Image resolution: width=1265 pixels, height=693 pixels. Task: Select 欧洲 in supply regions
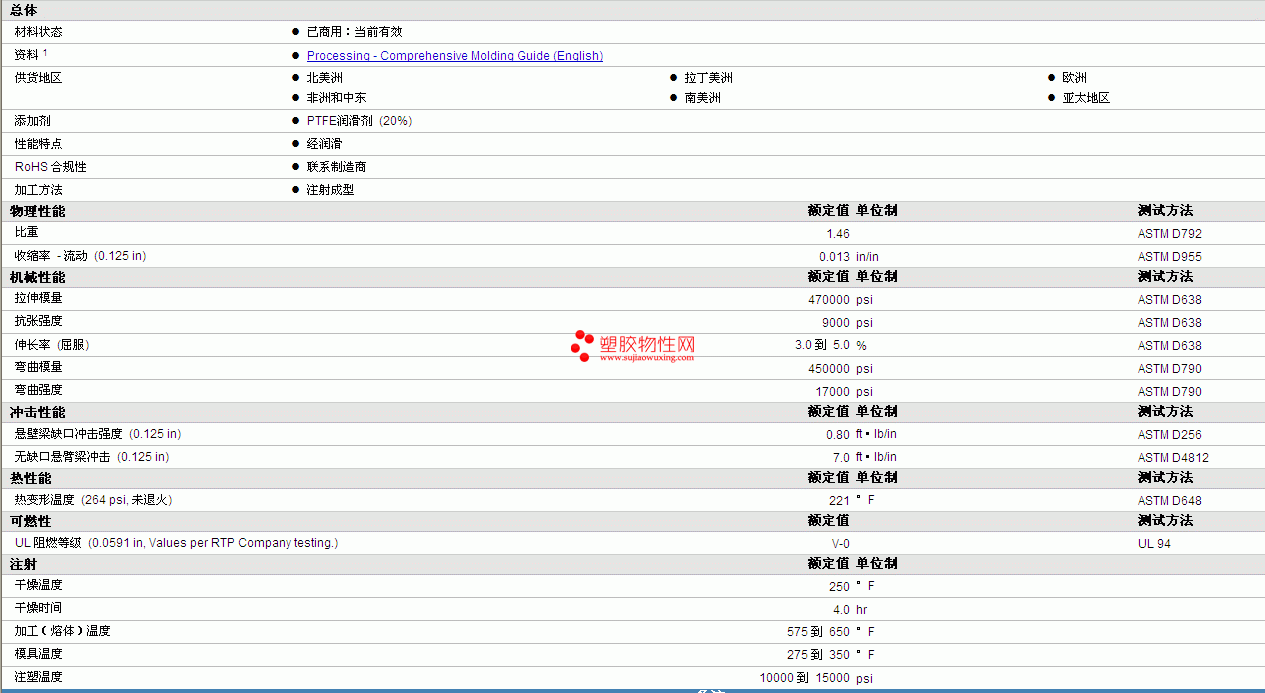pos(1075,78)
